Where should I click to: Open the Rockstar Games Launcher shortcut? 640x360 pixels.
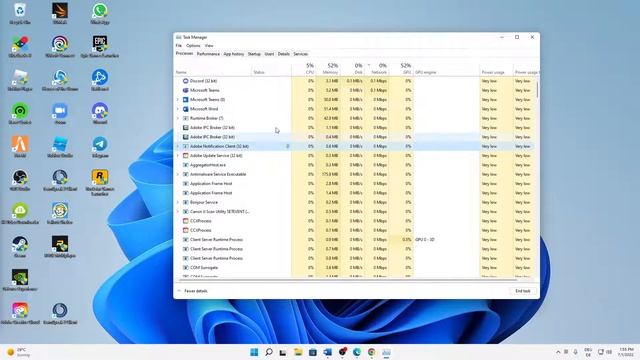tap(100, 182)
